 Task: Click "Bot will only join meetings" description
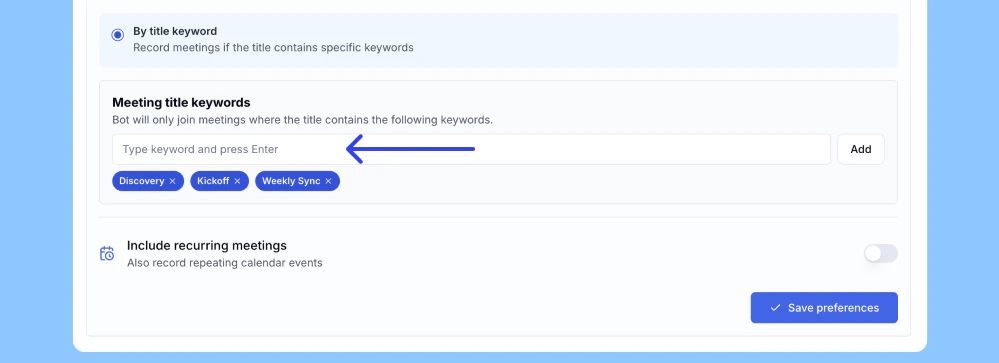point(302,119)
